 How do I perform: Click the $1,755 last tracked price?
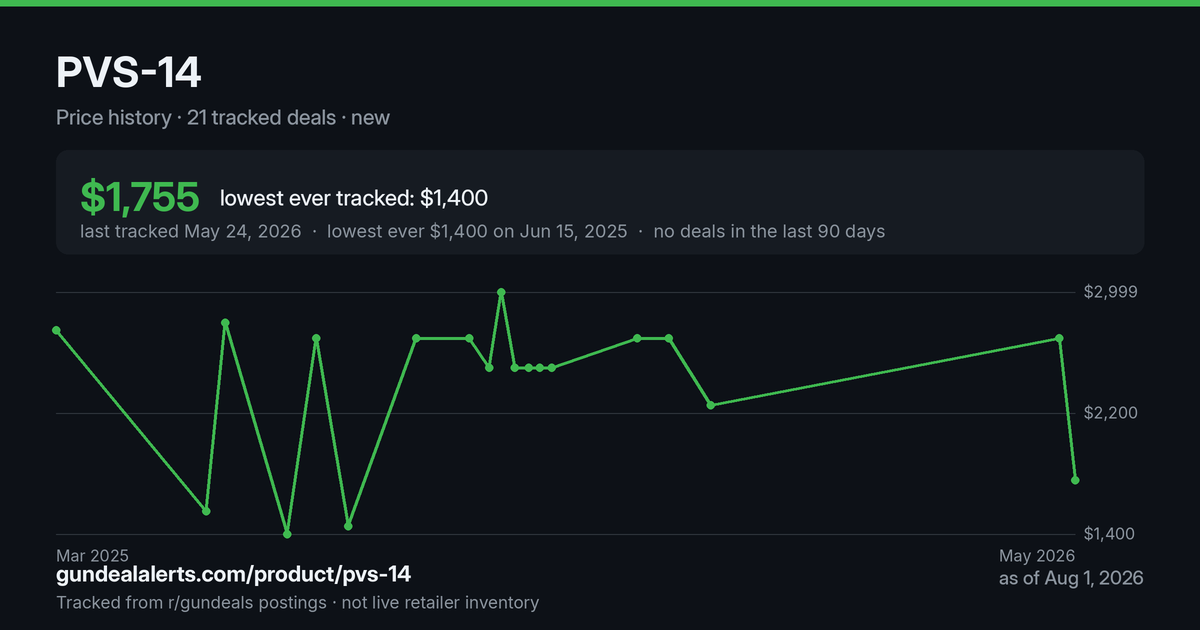[x=140, y=198]
